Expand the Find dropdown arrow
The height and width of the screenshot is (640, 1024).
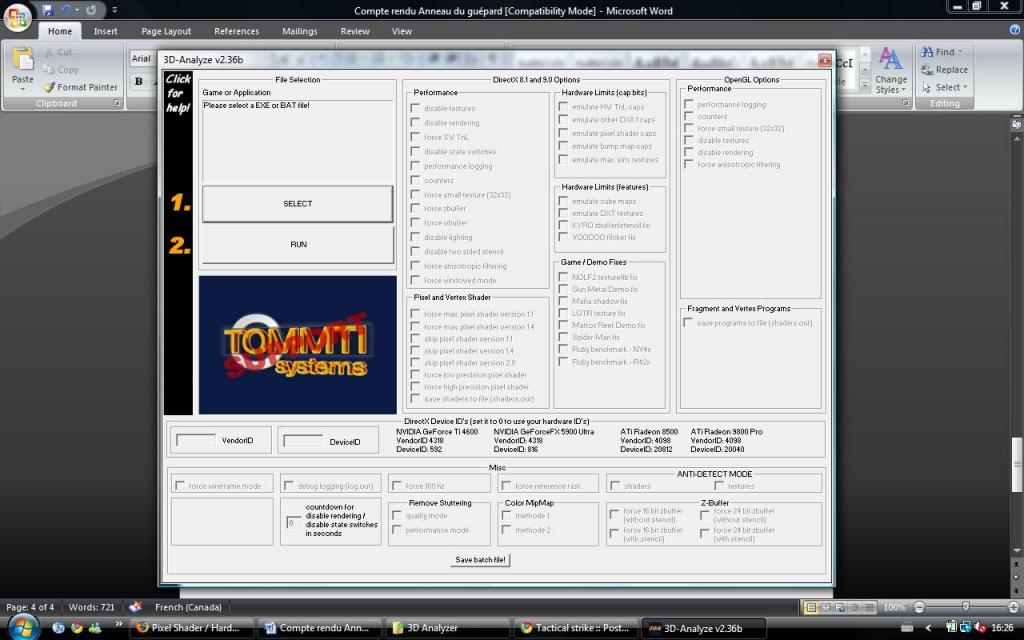960,52
